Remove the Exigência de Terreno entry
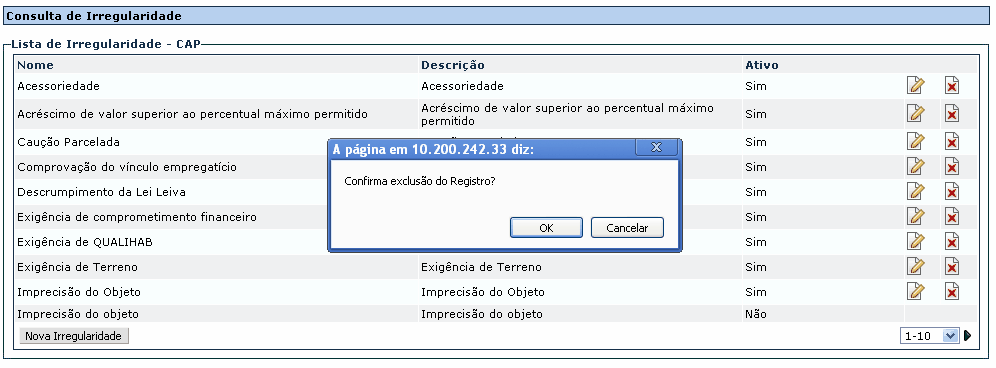Image resolution: width=996 pixels, height=368 pixels. click(952, 266)
